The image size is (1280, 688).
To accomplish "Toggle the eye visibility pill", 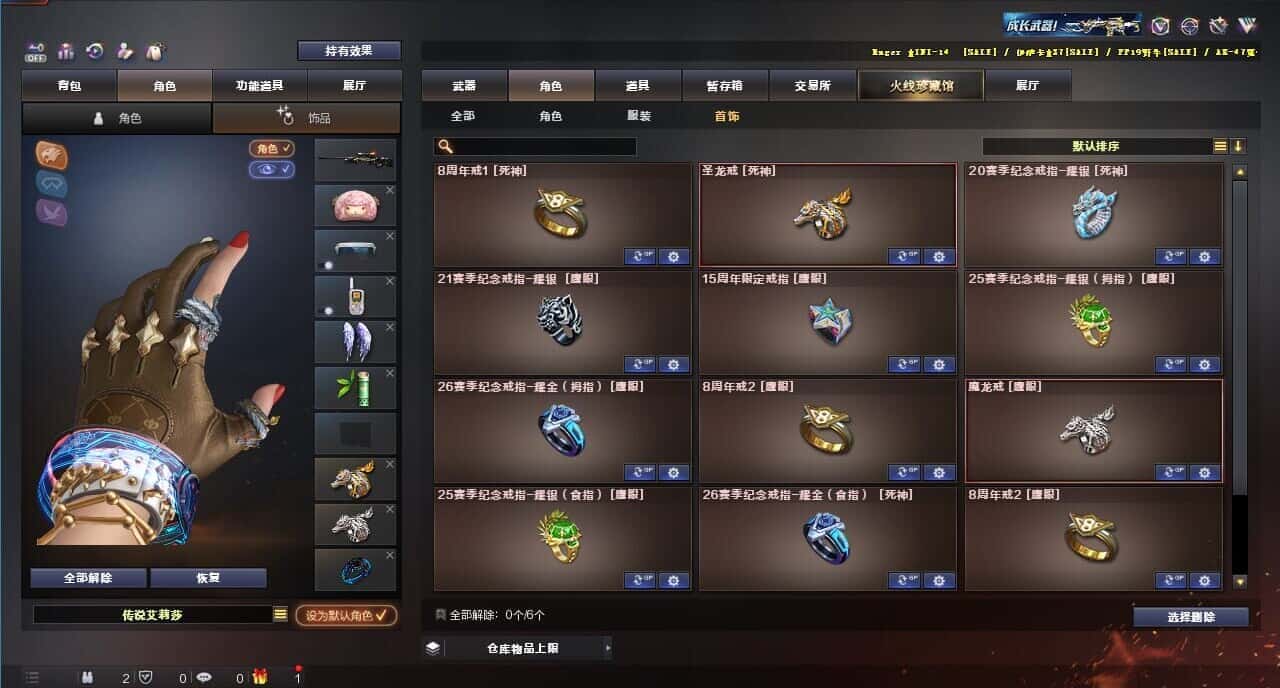I will pyautogui.click(x=272, y=170).
